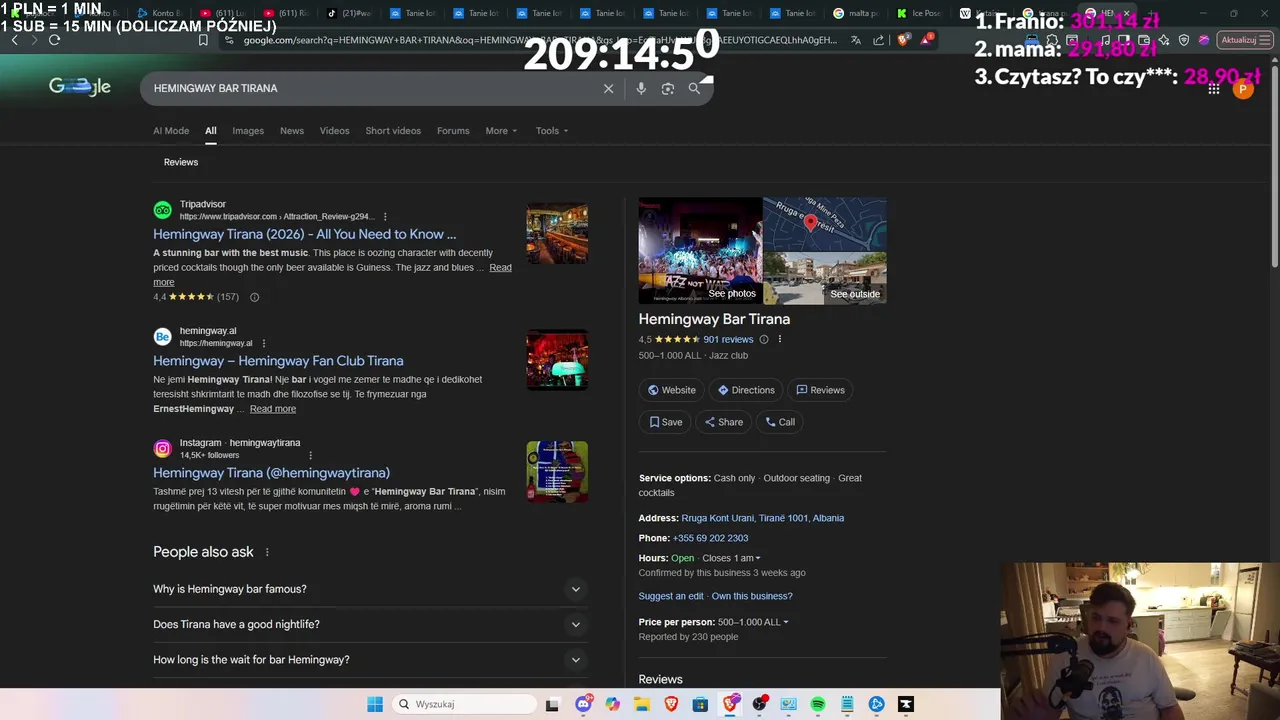Open the bar's Website button
The height and width of the screenshot is (720, 1280).
point(671,390)
